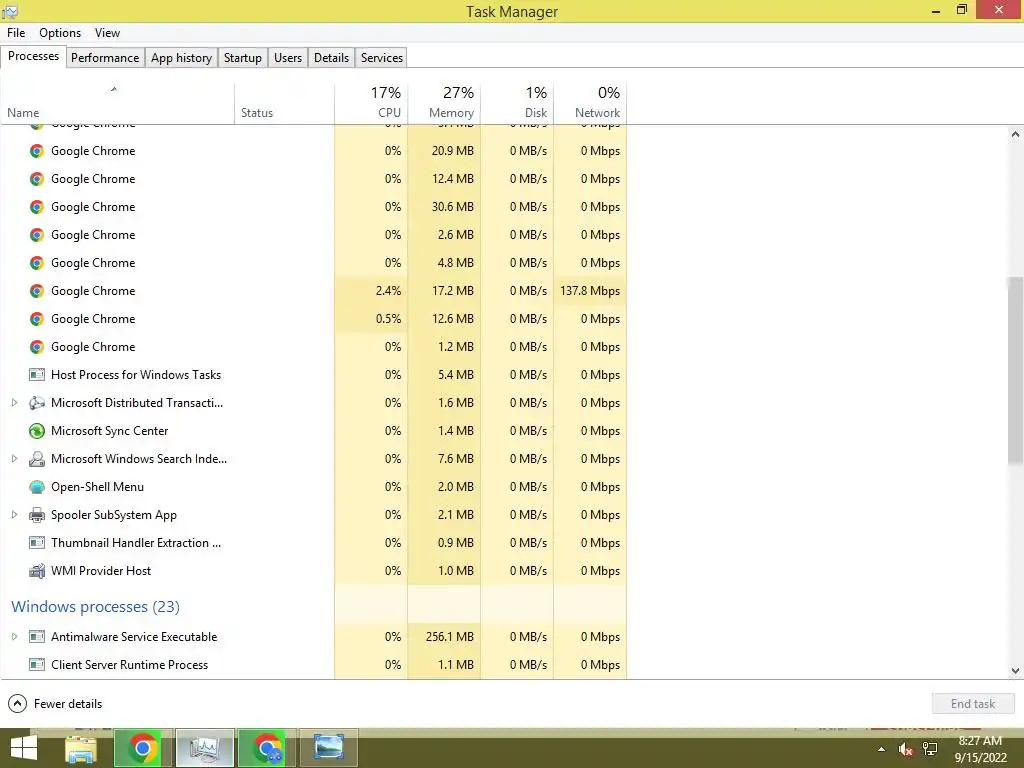Open the File menu

point(16,33)
